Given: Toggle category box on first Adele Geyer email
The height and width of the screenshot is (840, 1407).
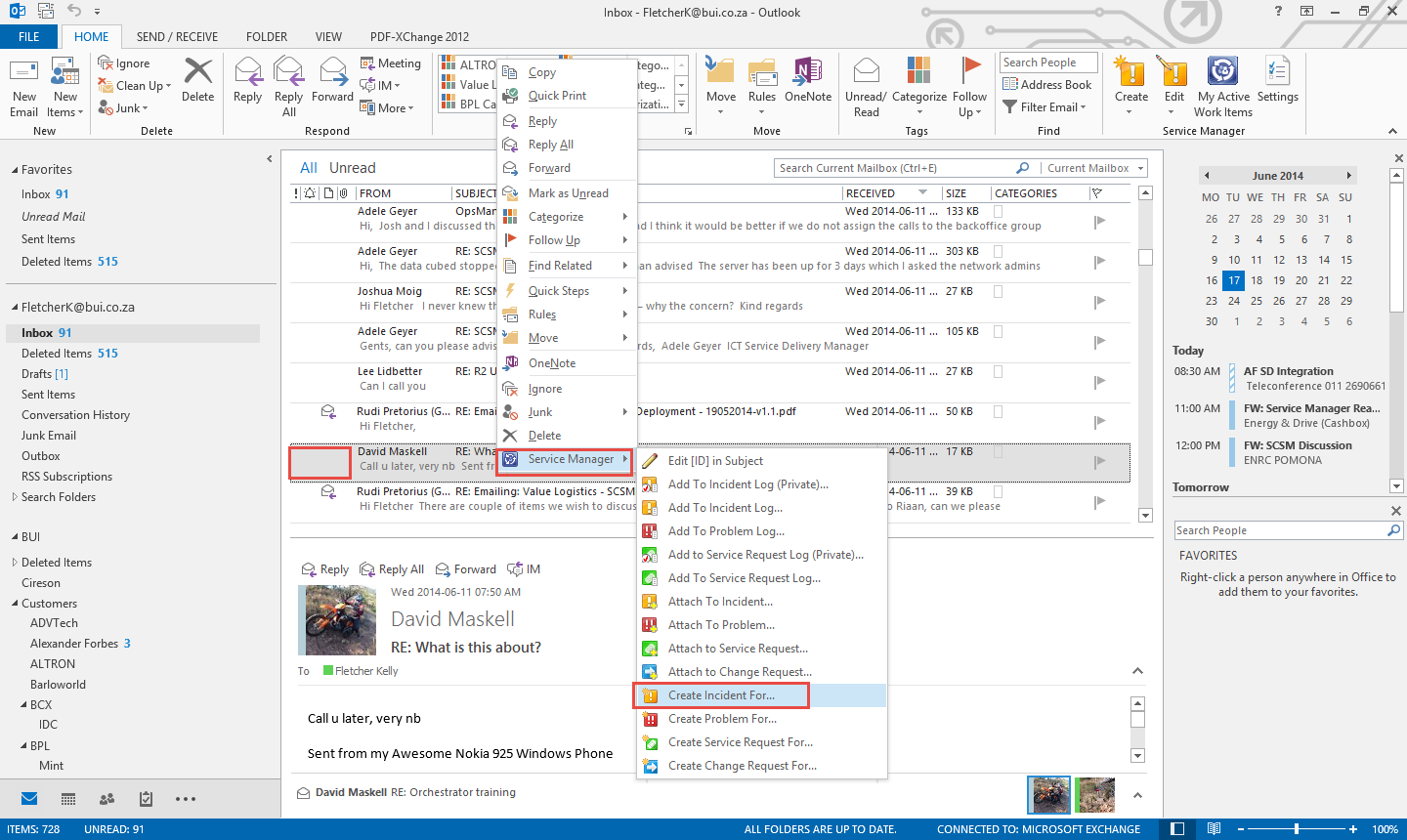Looking at the screenshot, I should coord(999,211).
